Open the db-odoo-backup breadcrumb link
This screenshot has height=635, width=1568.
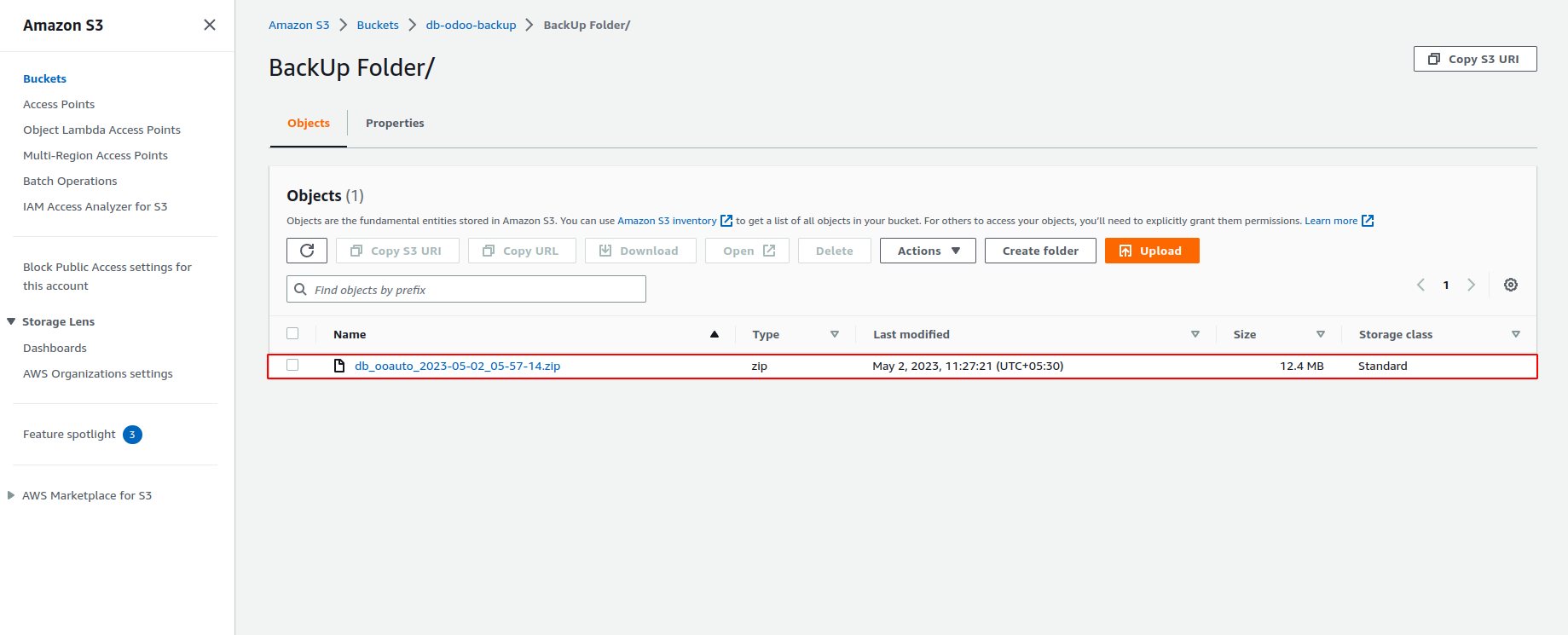point(471,25)
